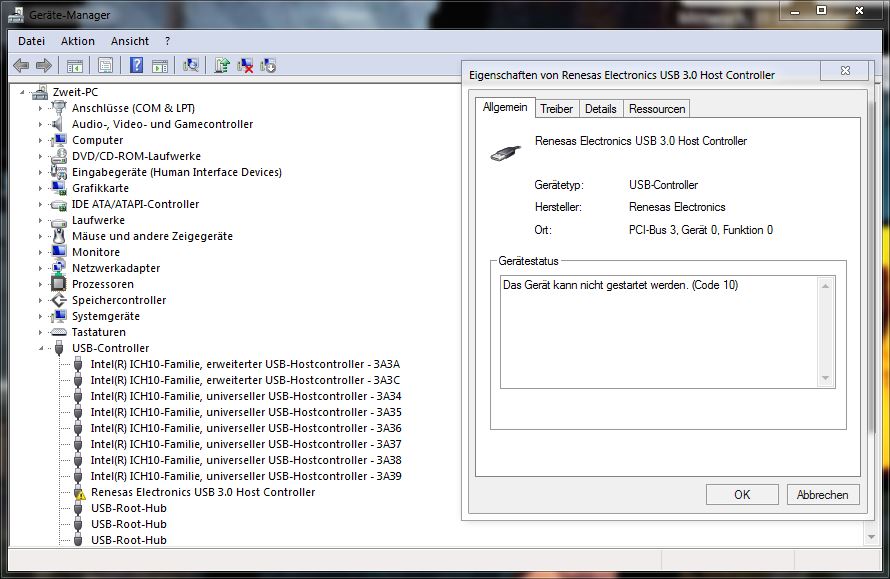The height and width of the screenshot is (579, 890).
Task: Switch to the Details tab
Action: (x=601, y=108)
